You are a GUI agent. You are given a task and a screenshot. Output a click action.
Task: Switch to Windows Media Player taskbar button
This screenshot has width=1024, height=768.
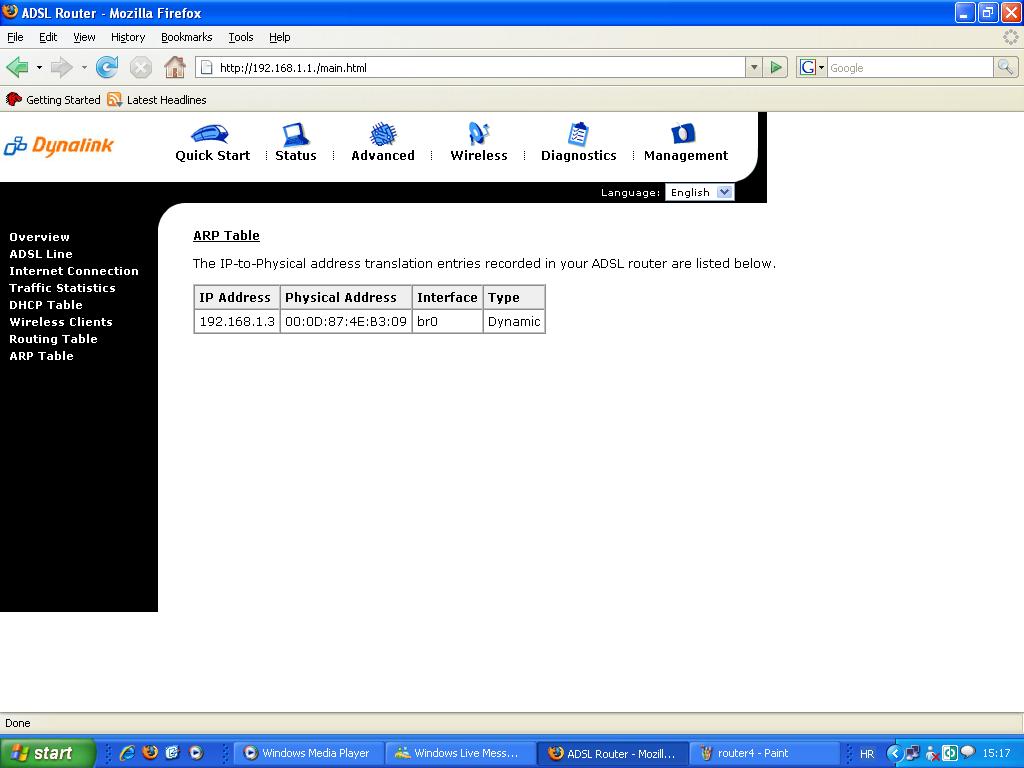pyautogui.click(x=307, y=753)
